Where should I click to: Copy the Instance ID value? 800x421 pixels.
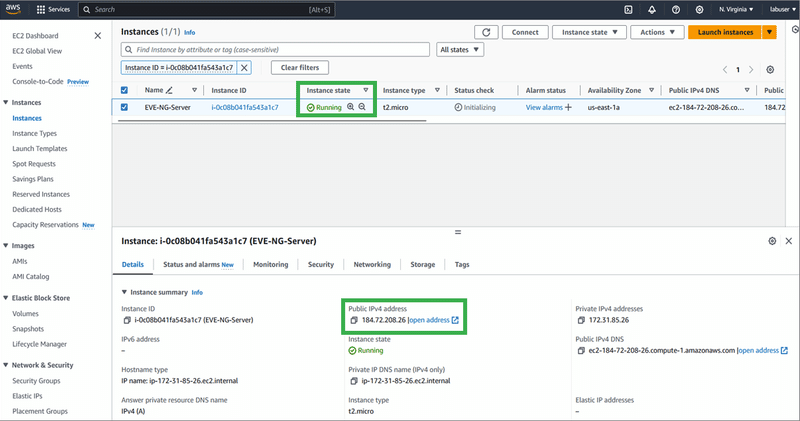click(x=127, y=320)
